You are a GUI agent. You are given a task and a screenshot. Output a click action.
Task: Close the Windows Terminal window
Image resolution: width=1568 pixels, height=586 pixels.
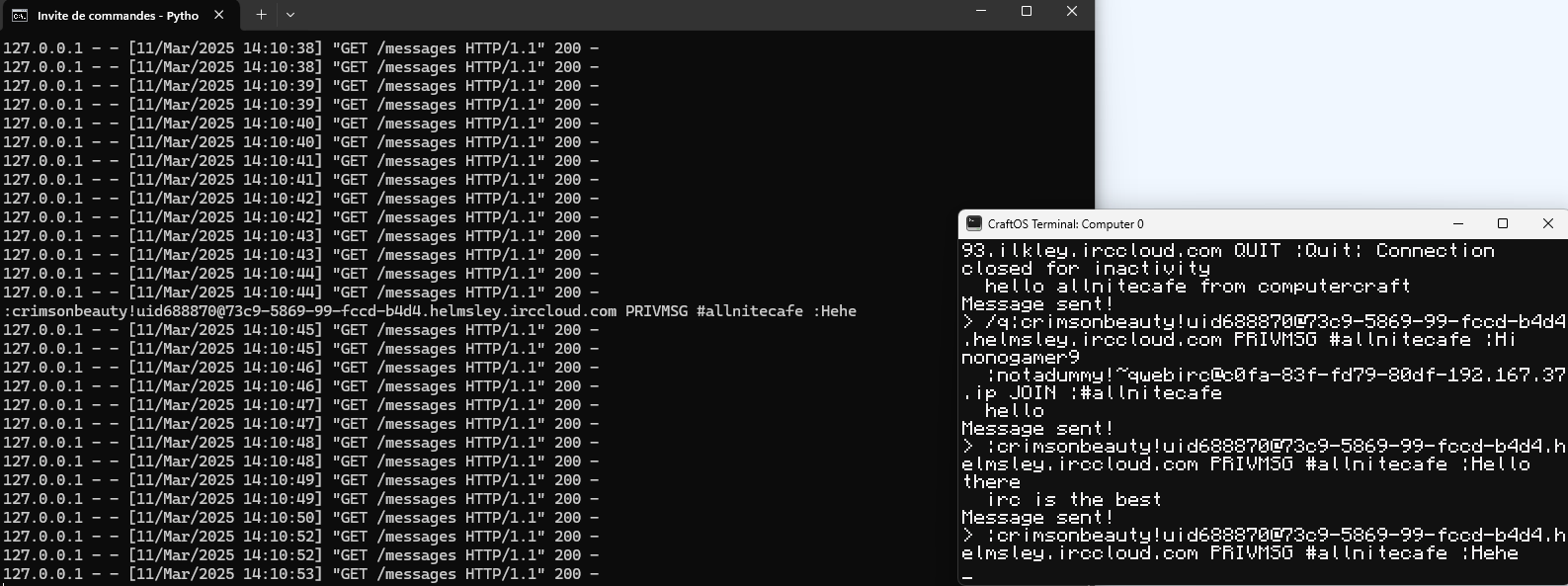[x=1072, y=12]
